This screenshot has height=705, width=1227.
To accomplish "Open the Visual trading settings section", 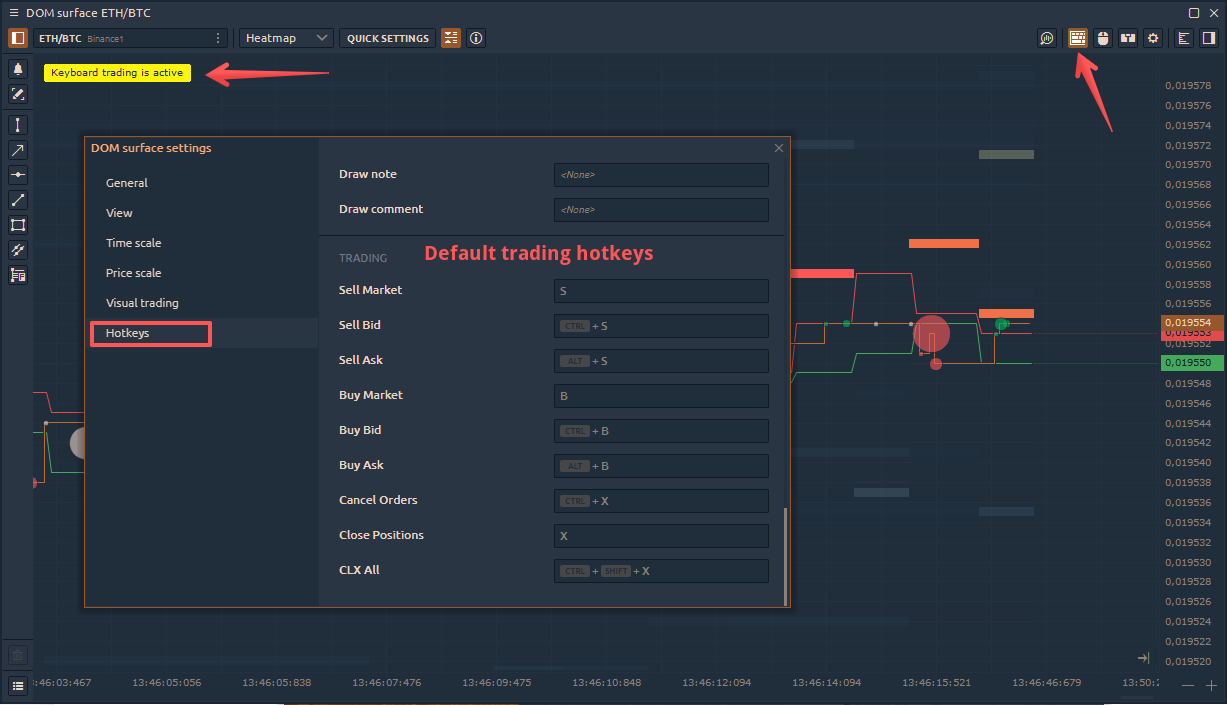I will coord(142,303).
